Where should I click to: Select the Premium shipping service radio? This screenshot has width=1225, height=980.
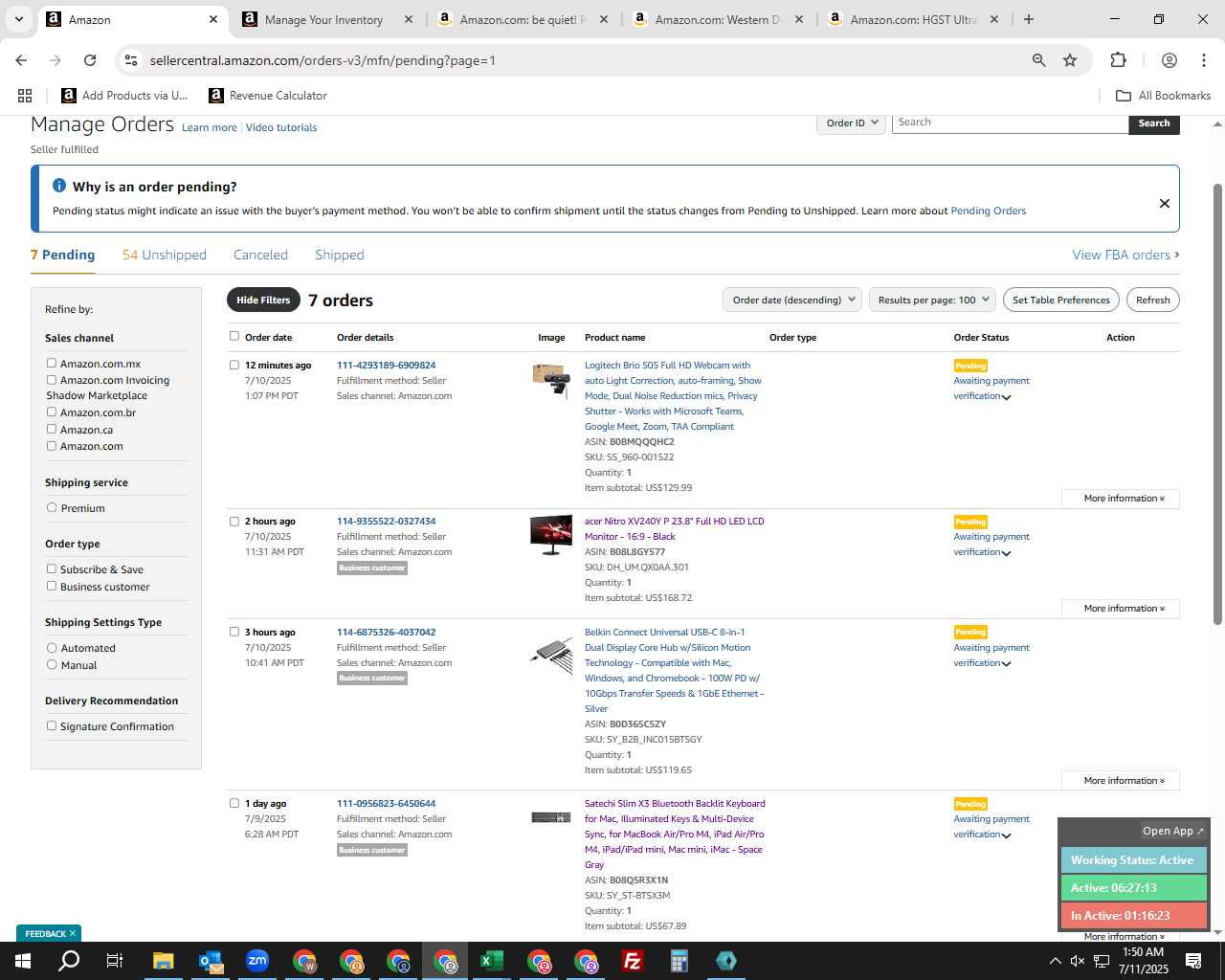coord(52,507)
